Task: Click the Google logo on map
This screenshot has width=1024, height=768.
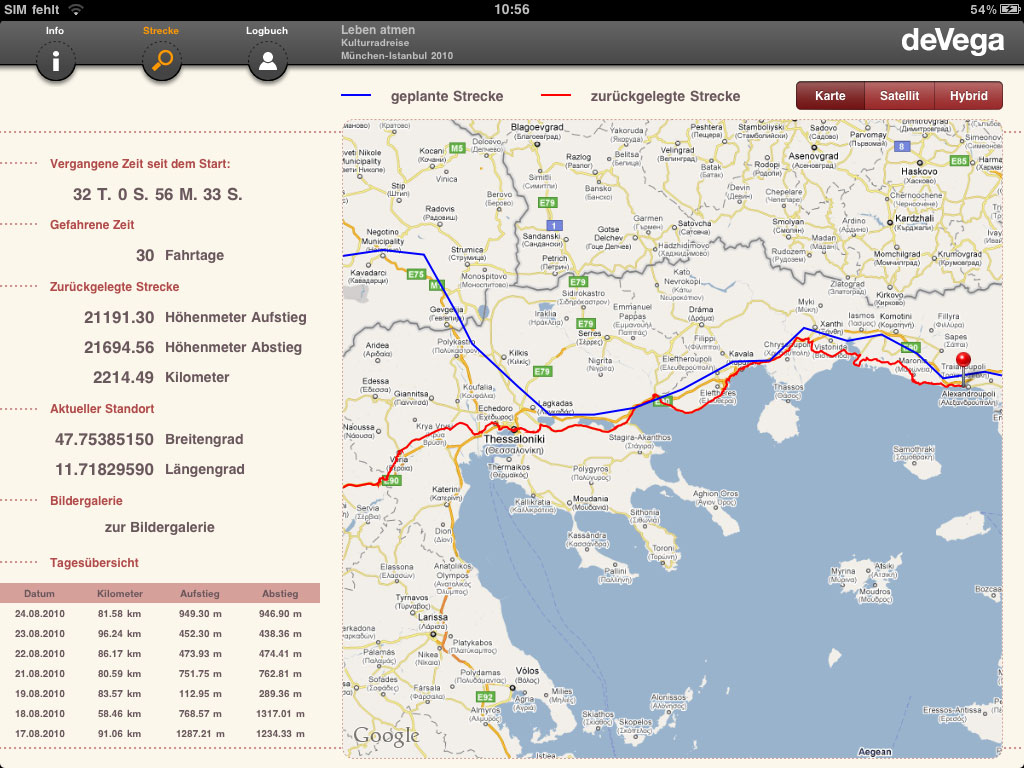Action: pyautogui.click(x=387, y=736)
